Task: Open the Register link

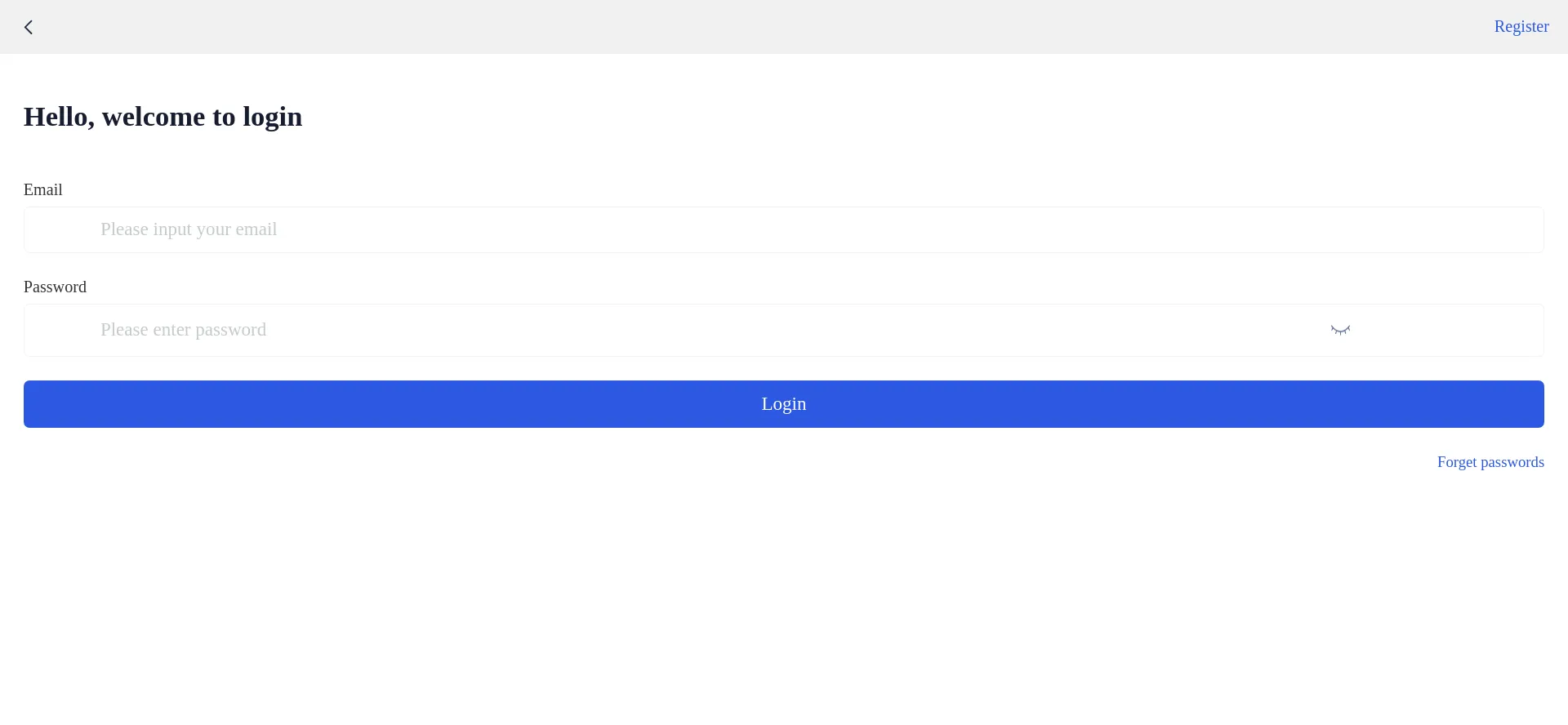Action: (1521, 27)
